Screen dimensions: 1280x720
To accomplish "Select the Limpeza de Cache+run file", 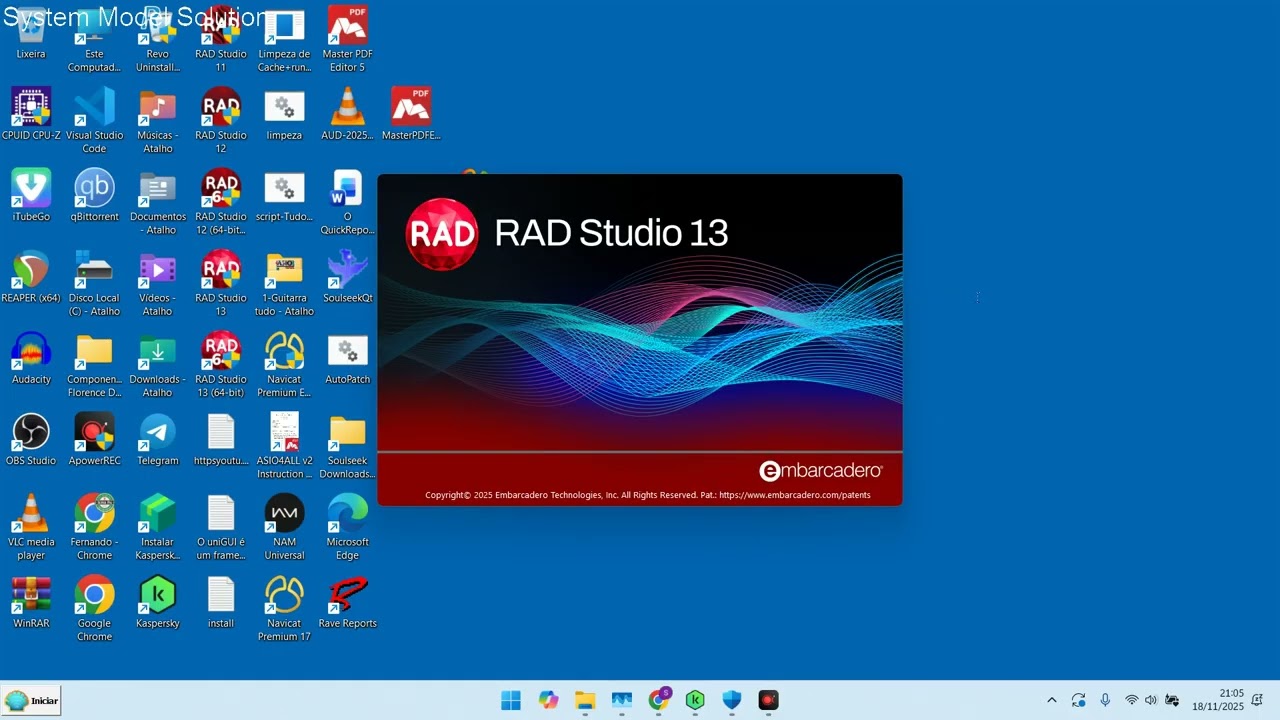I will click(x=284, y=40).
